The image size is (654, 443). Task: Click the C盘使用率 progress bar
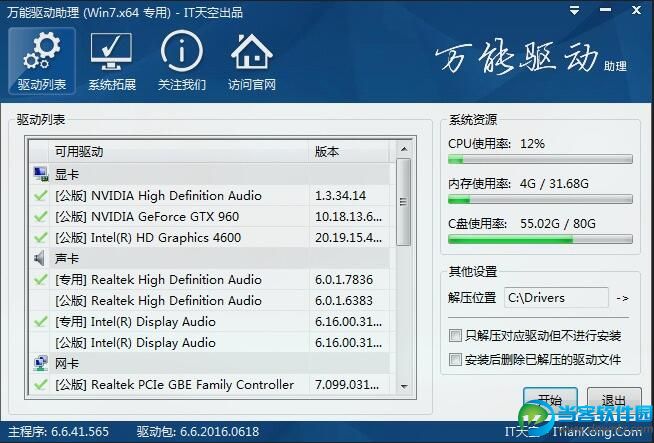click(x=540, y=239)
